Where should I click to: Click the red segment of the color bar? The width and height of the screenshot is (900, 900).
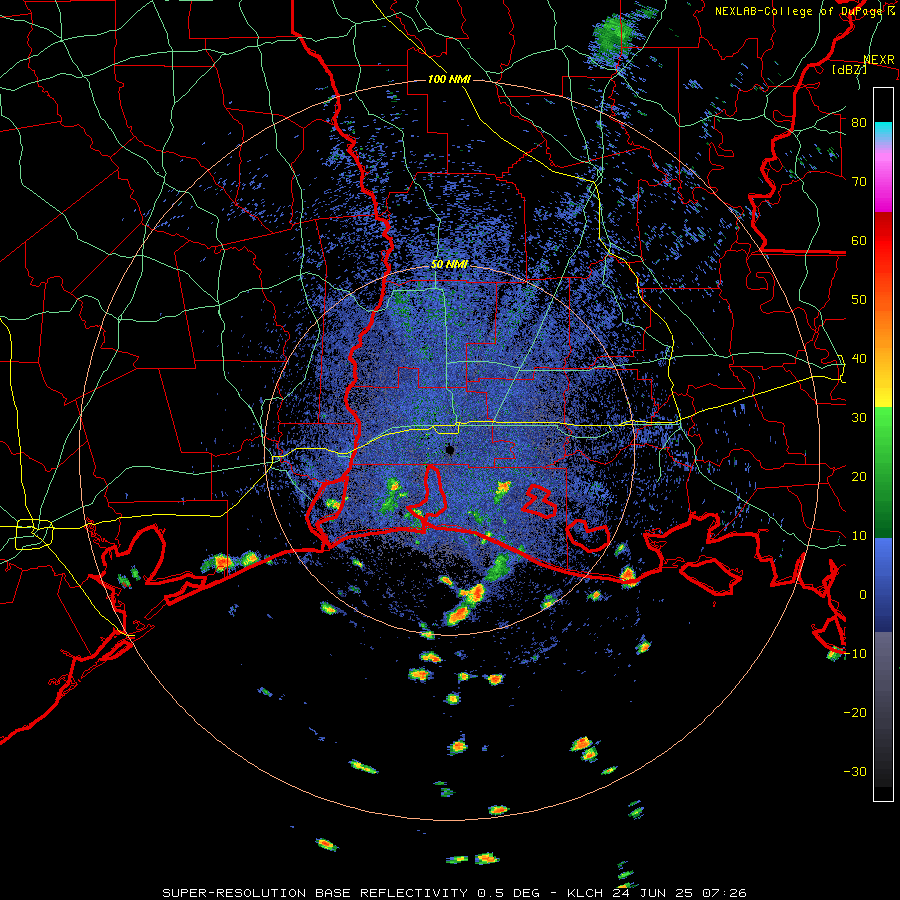(x=883, y=241)
